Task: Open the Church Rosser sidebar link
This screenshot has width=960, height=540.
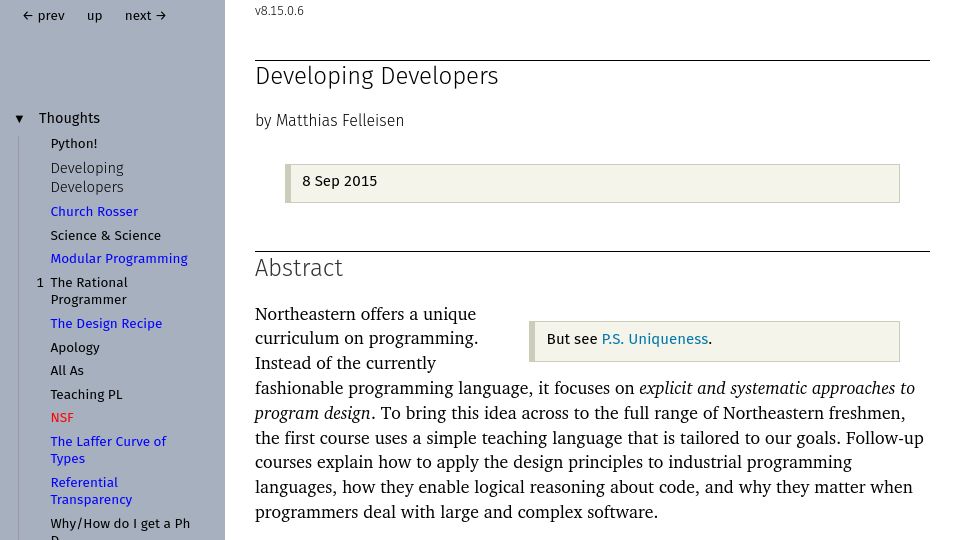Action: pyautogui.click(x=94, y=211)
